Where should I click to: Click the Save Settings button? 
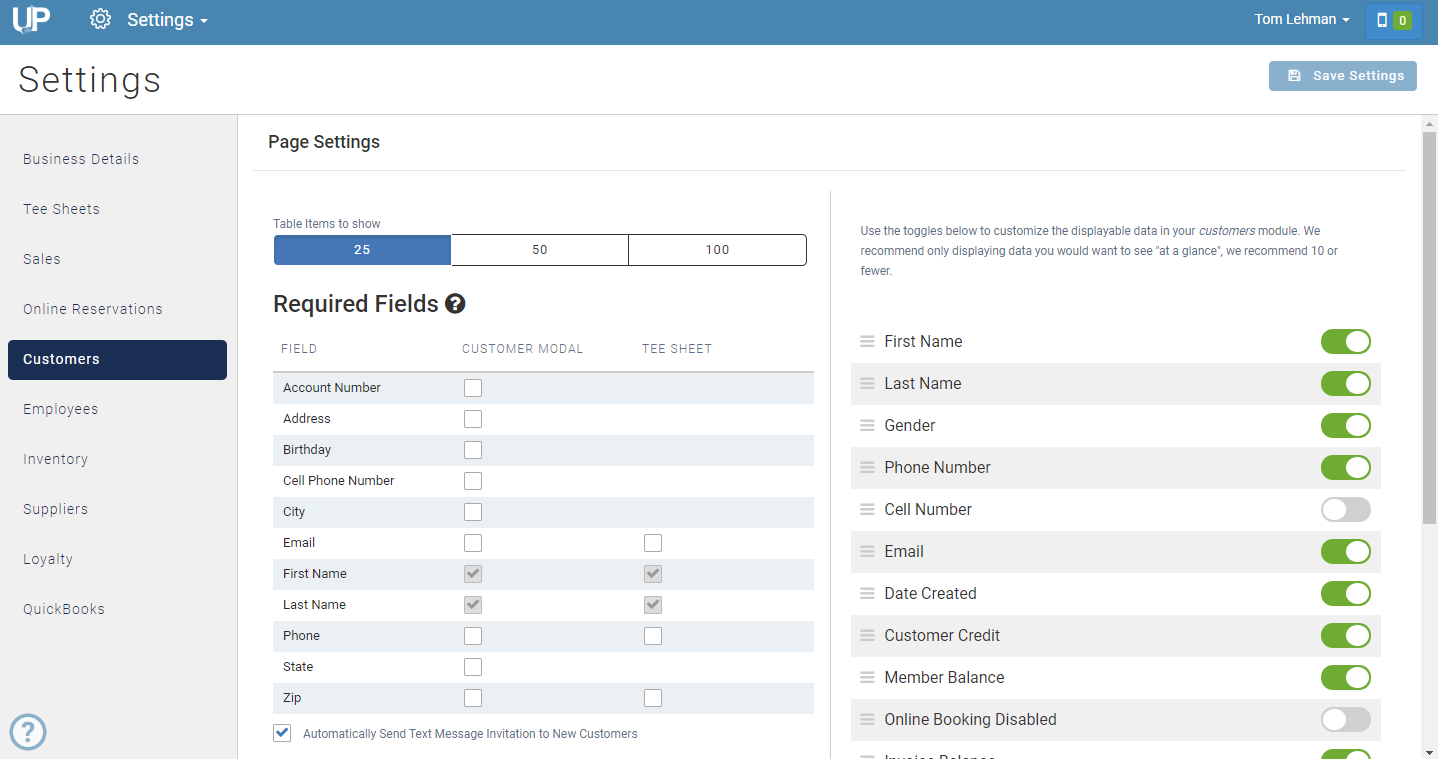coord(1342,76)
